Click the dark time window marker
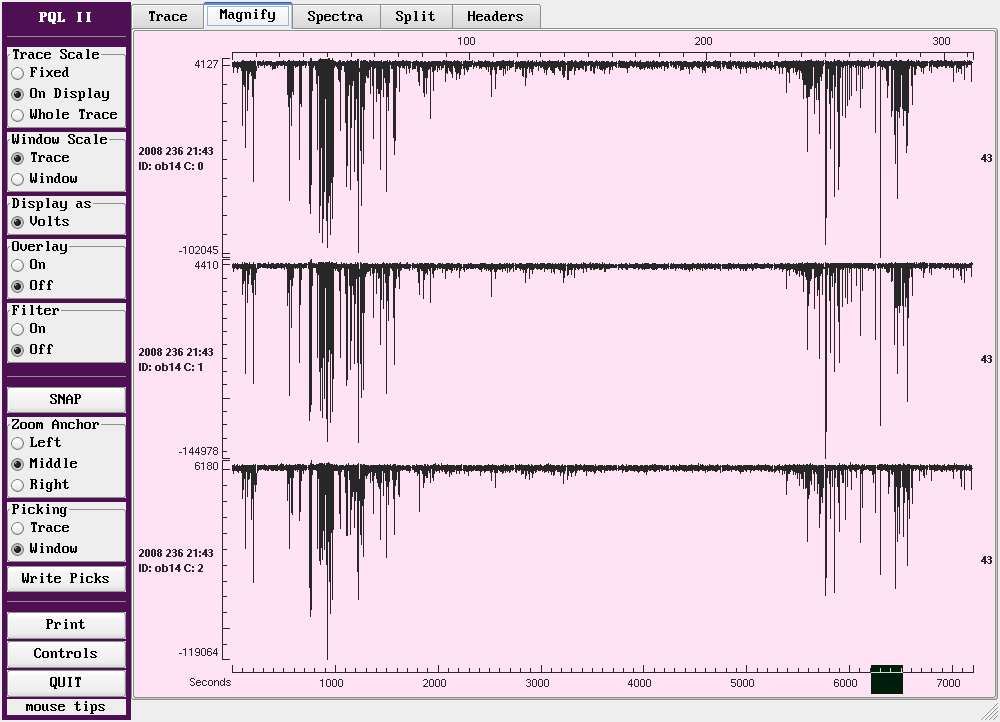The image size is (1000, 722). [887, 681]
